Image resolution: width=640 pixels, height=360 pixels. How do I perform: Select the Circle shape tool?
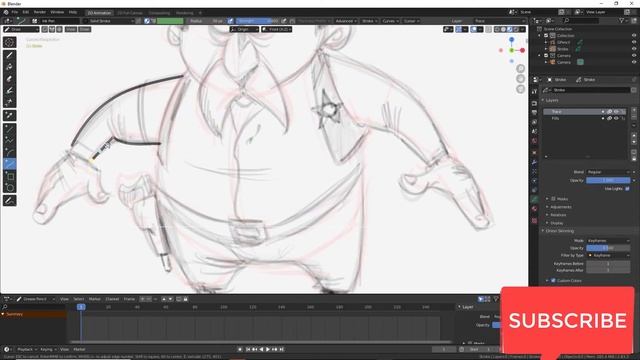point(9,188)
